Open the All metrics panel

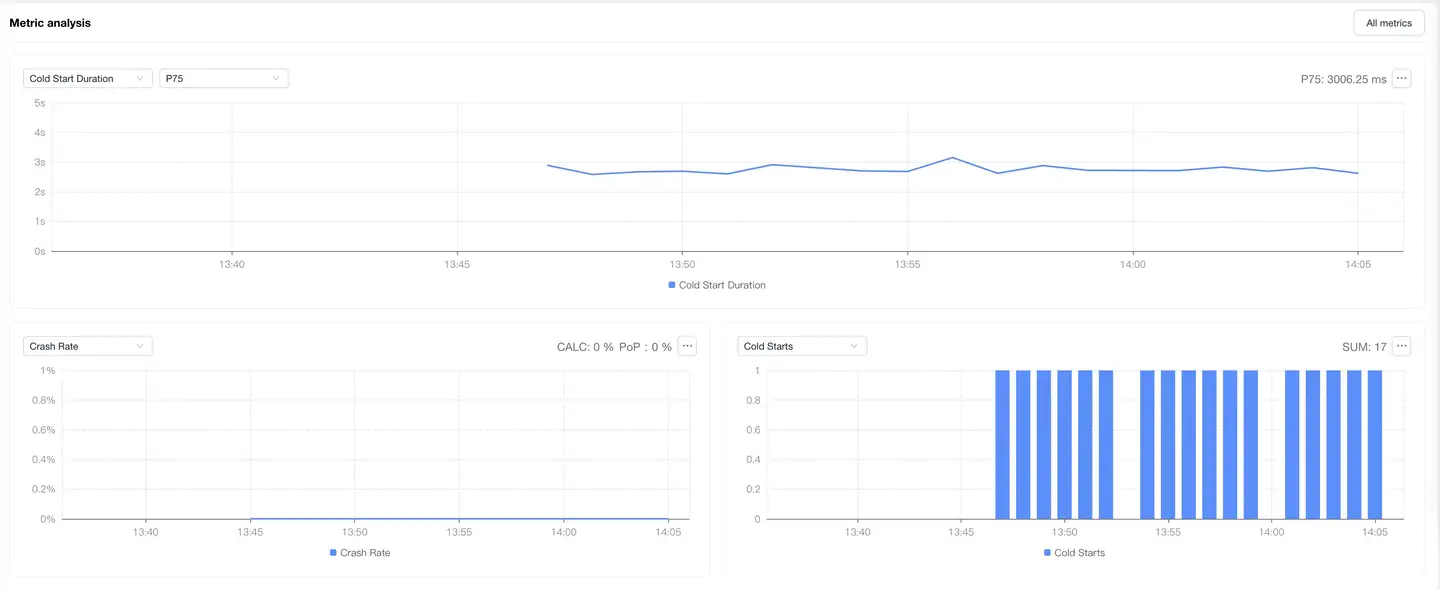[1388, 23]
